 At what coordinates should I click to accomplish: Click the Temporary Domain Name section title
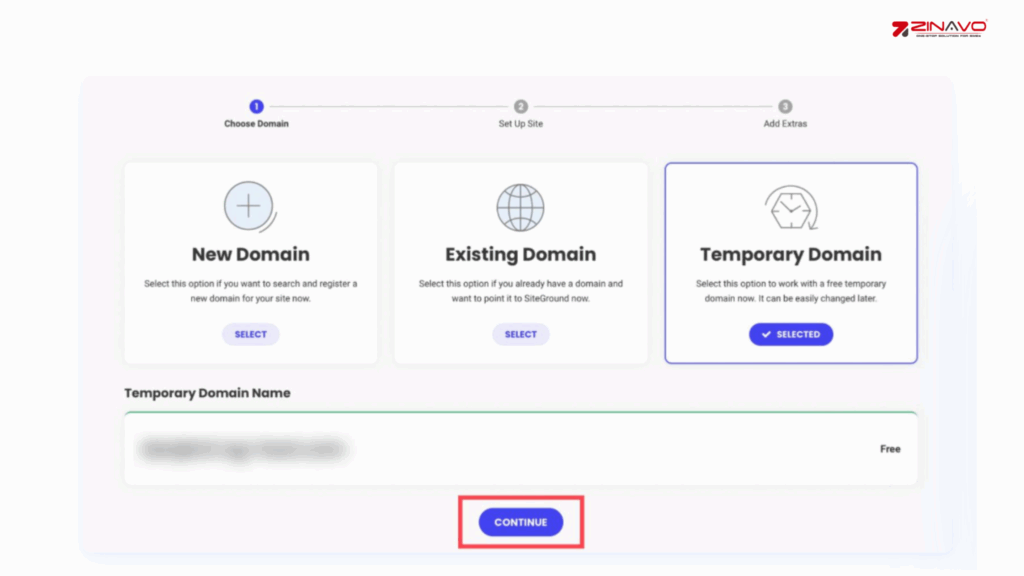(207, 393)
